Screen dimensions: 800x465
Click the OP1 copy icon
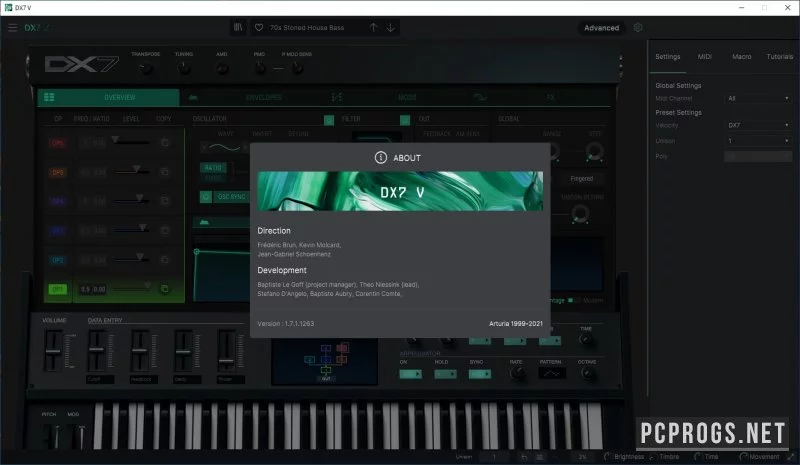pyautogui.click(x=164, y=289)
